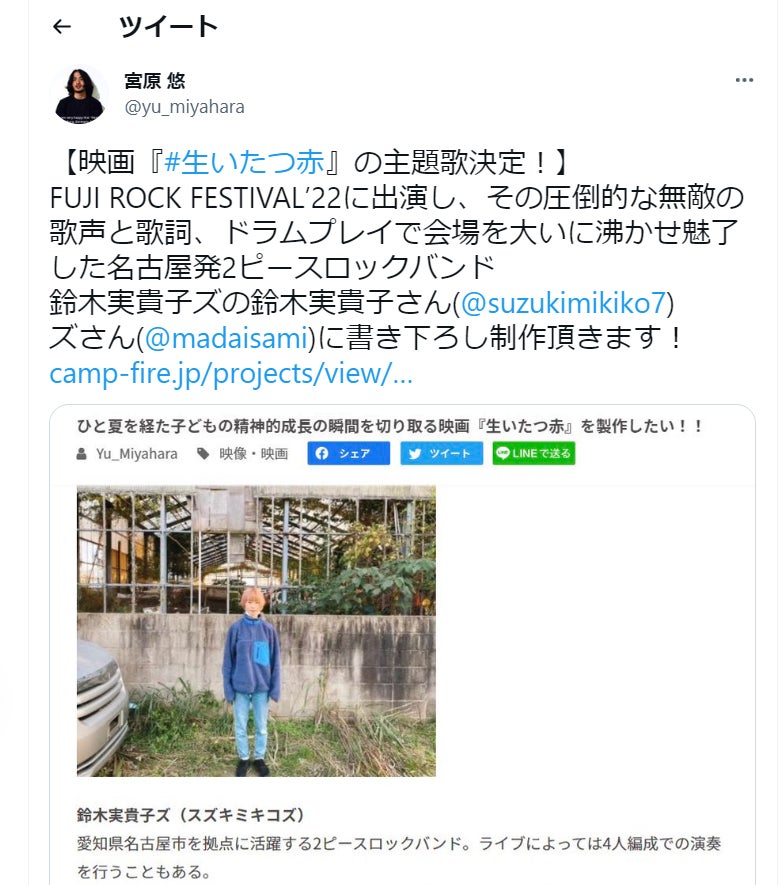Go back using the left arrow

pyautogui.click(x=62, y=26)
